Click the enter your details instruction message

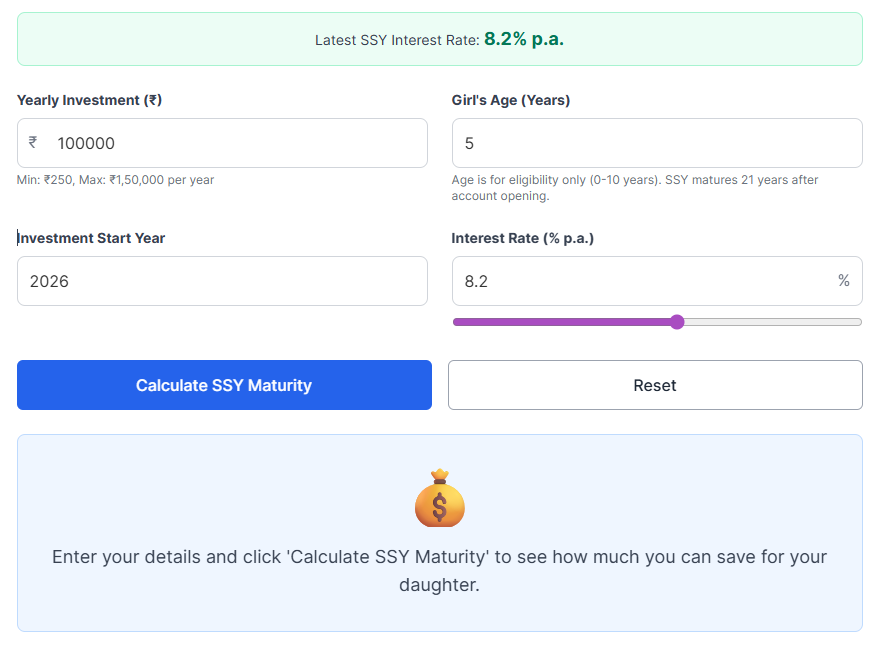pos(439,570)
